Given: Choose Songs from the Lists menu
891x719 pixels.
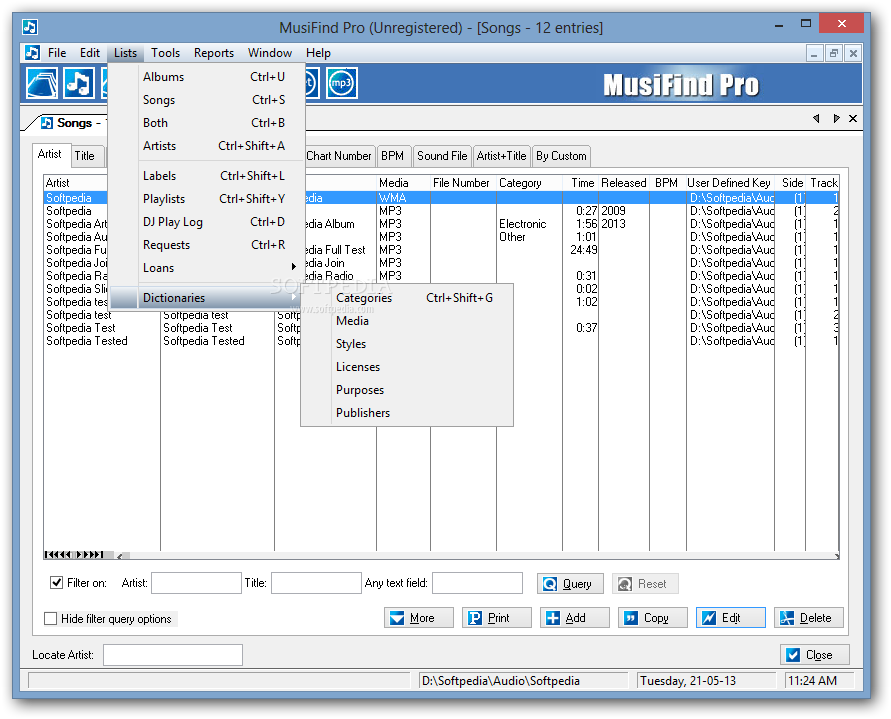Looking at the screenshot, I should [207, 100].
